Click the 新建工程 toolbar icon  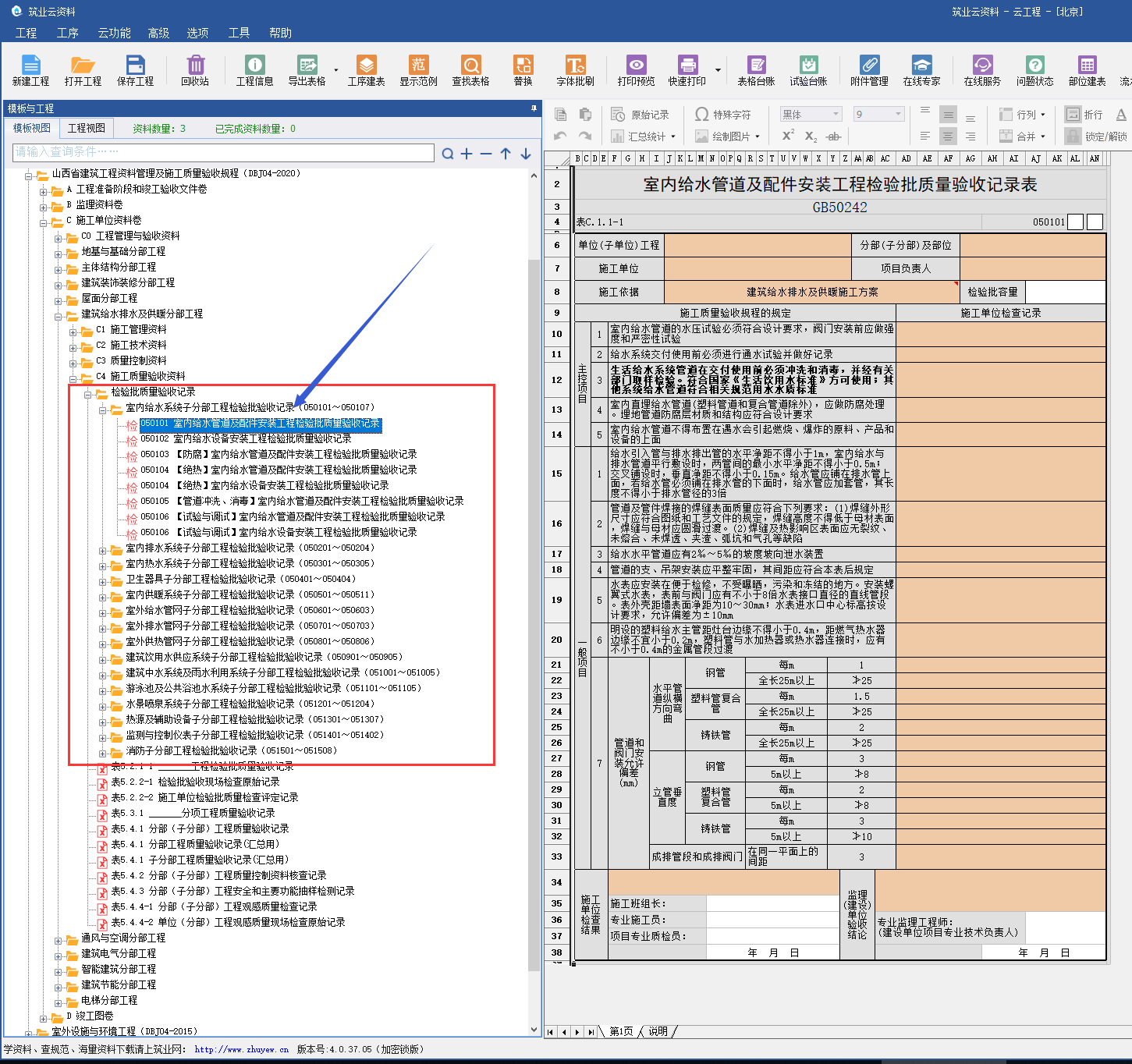pyautogui.click(x=30, y=70)
